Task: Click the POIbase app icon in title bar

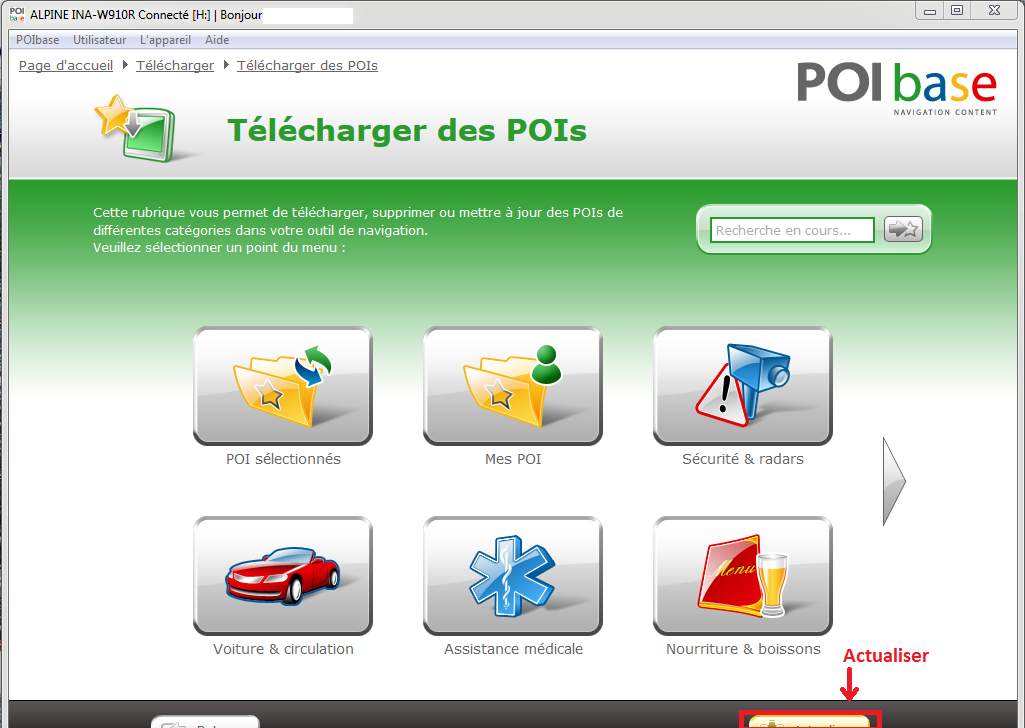Action: [x=17, y=15]
